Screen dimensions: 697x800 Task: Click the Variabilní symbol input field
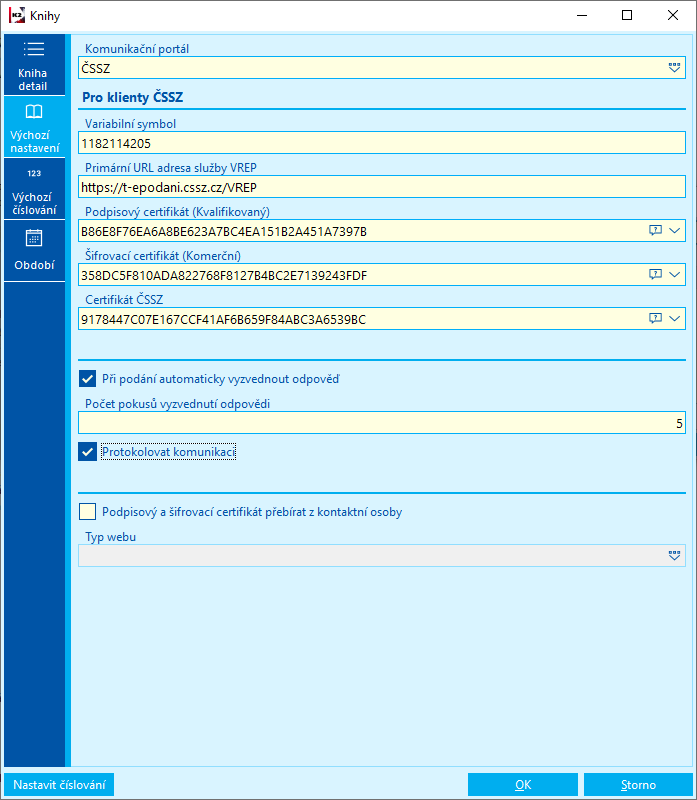point(381,143)
